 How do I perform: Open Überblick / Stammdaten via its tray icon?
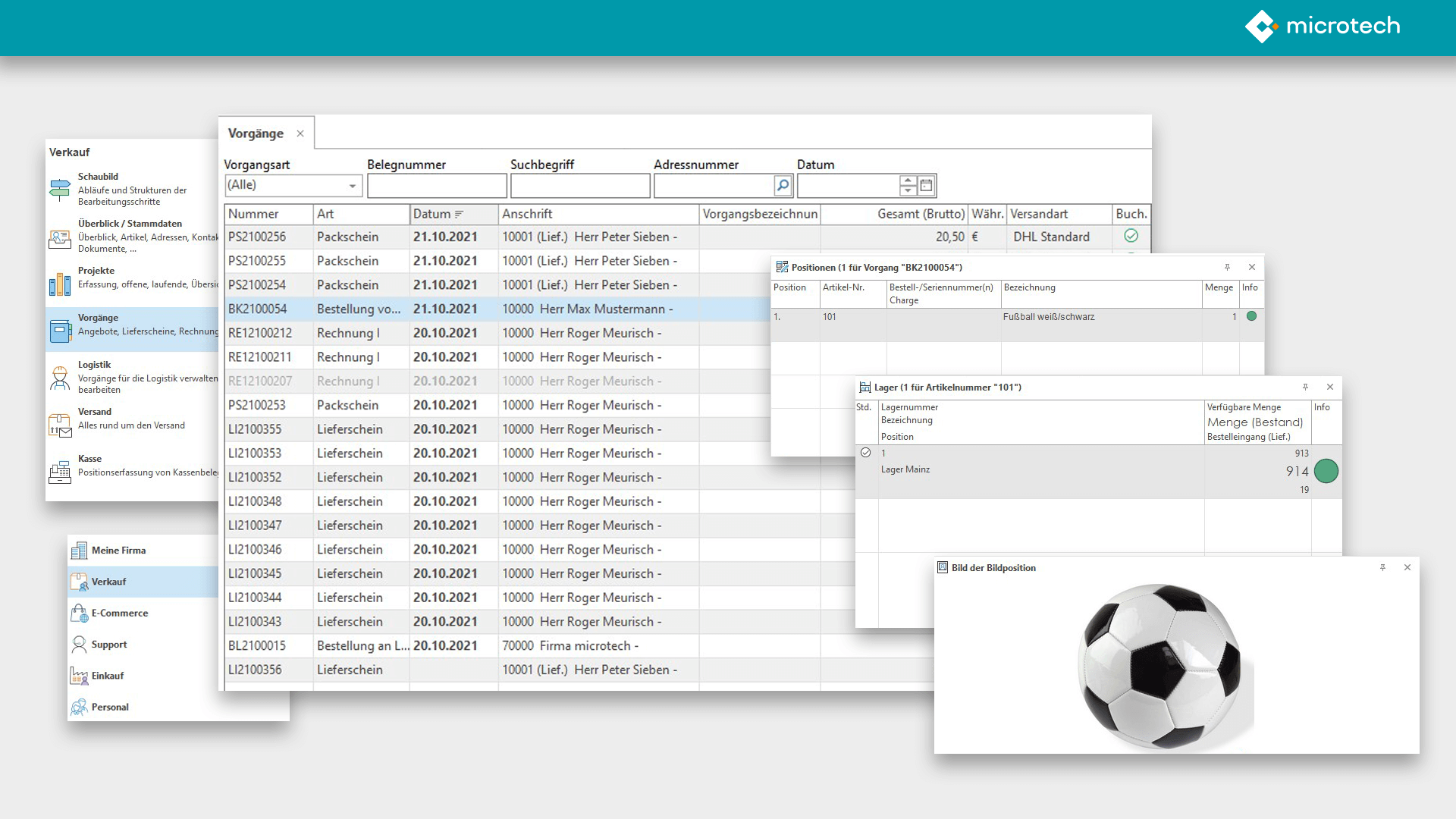60,239
